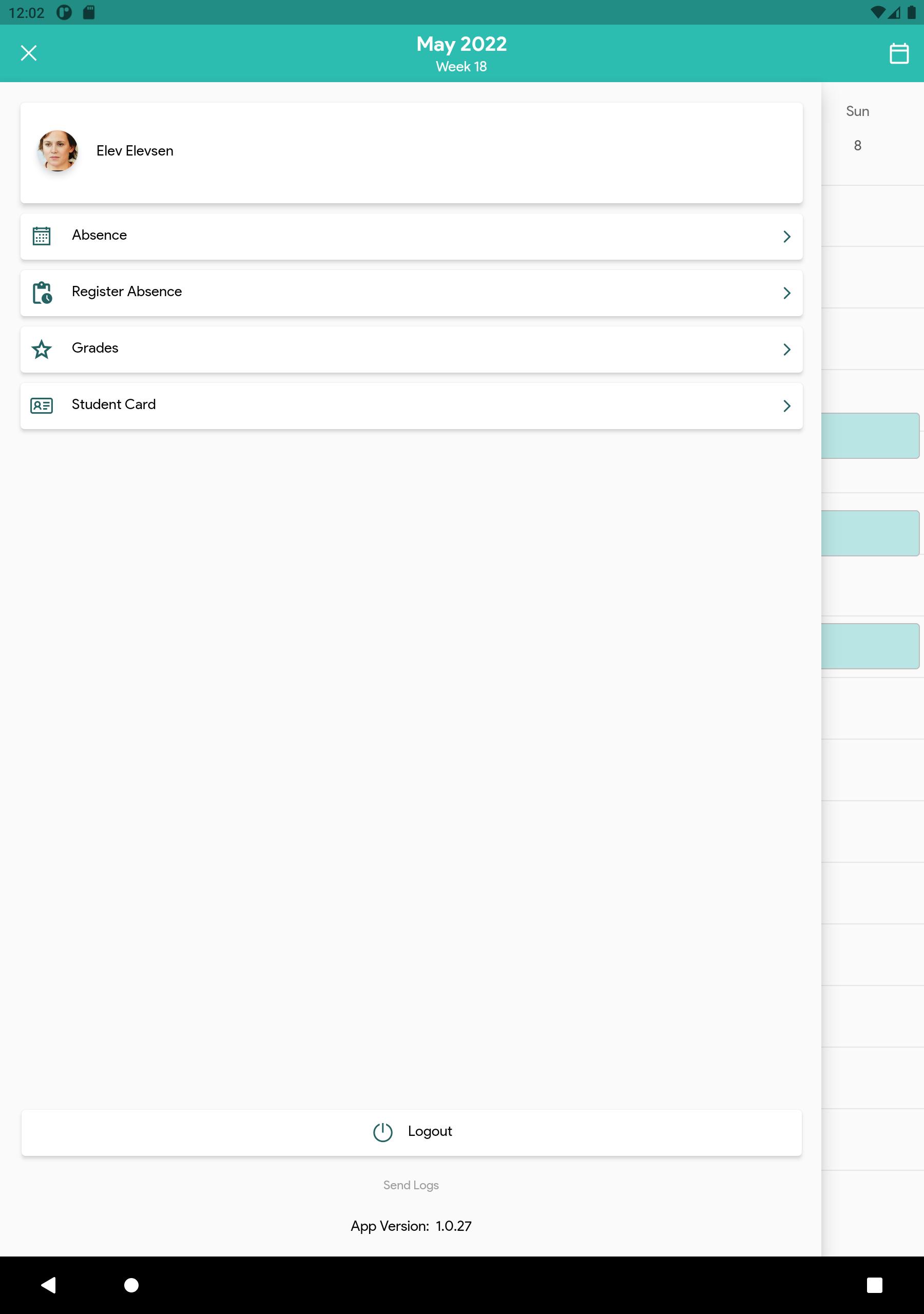Tap the Absence calendar grid icon
The image size is (924, 1314).
41,236
